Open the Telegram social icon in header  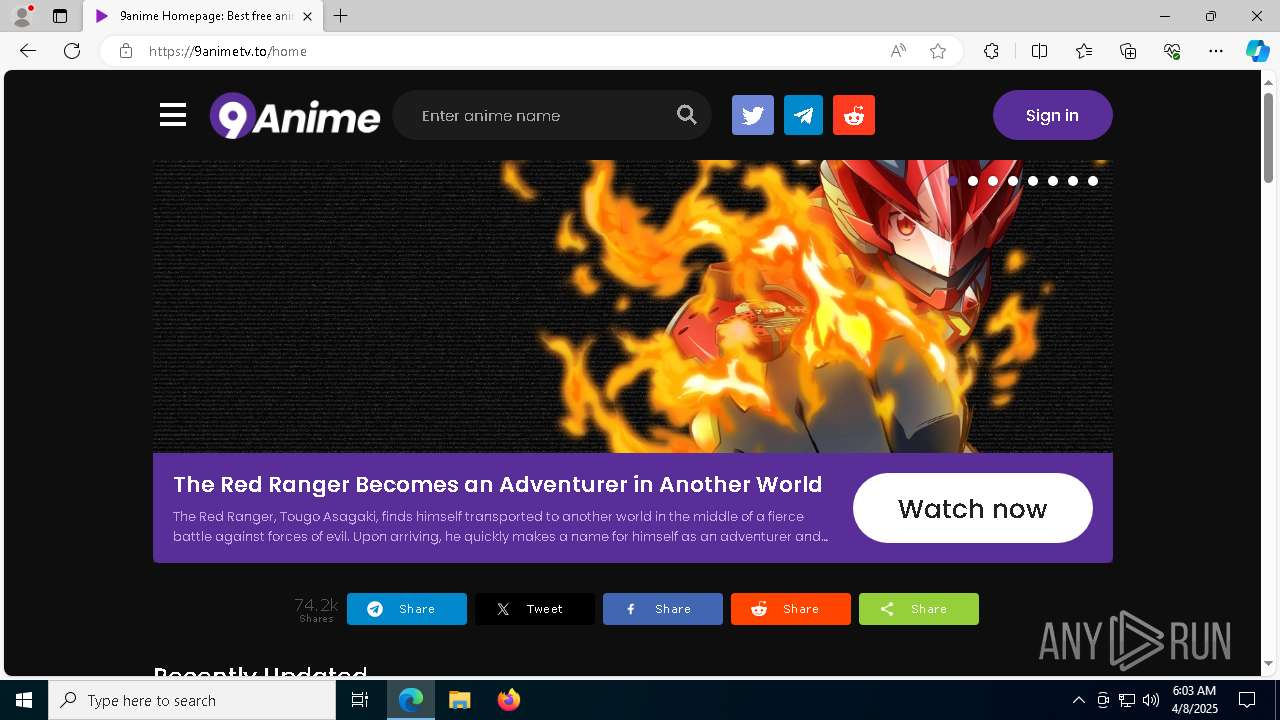803,115
